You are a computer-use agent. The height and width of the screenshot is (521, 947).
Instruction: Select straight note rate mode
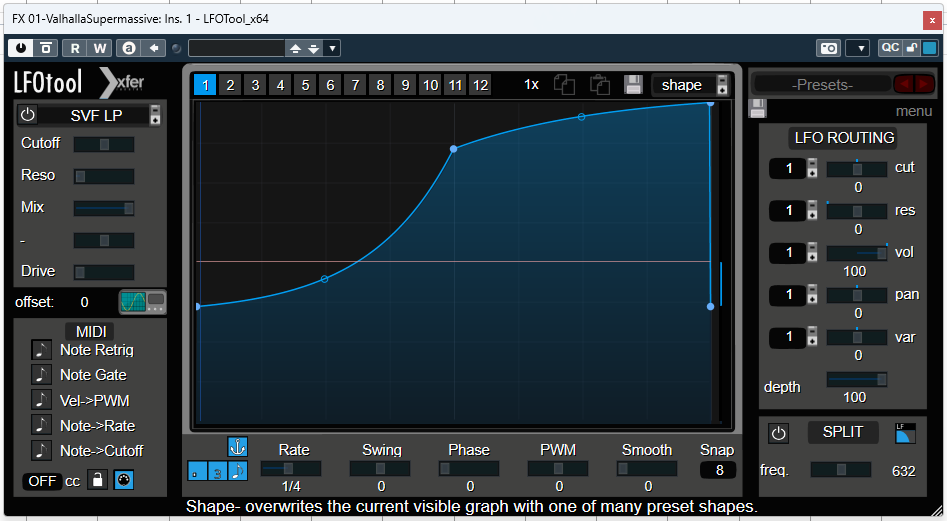(238, 471)
